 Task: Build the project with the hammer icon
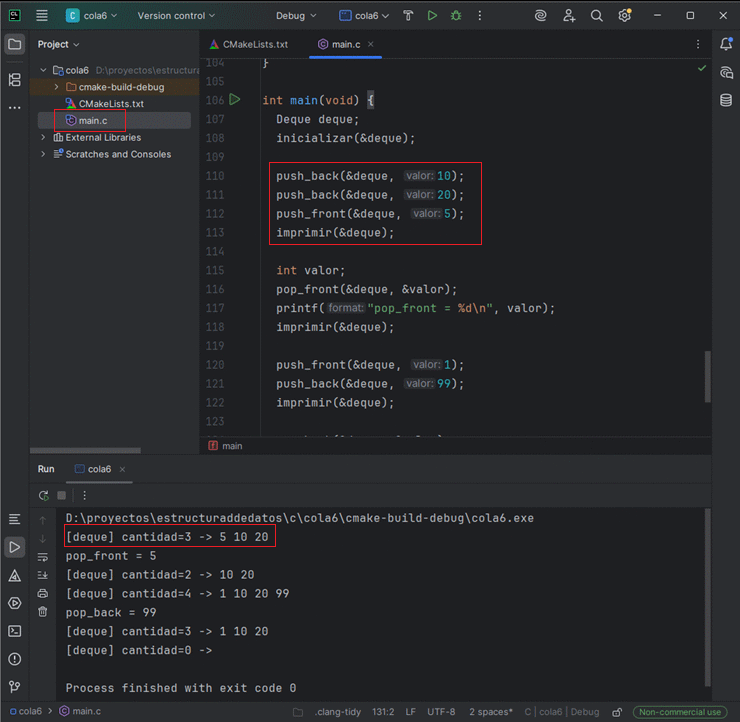408,16
